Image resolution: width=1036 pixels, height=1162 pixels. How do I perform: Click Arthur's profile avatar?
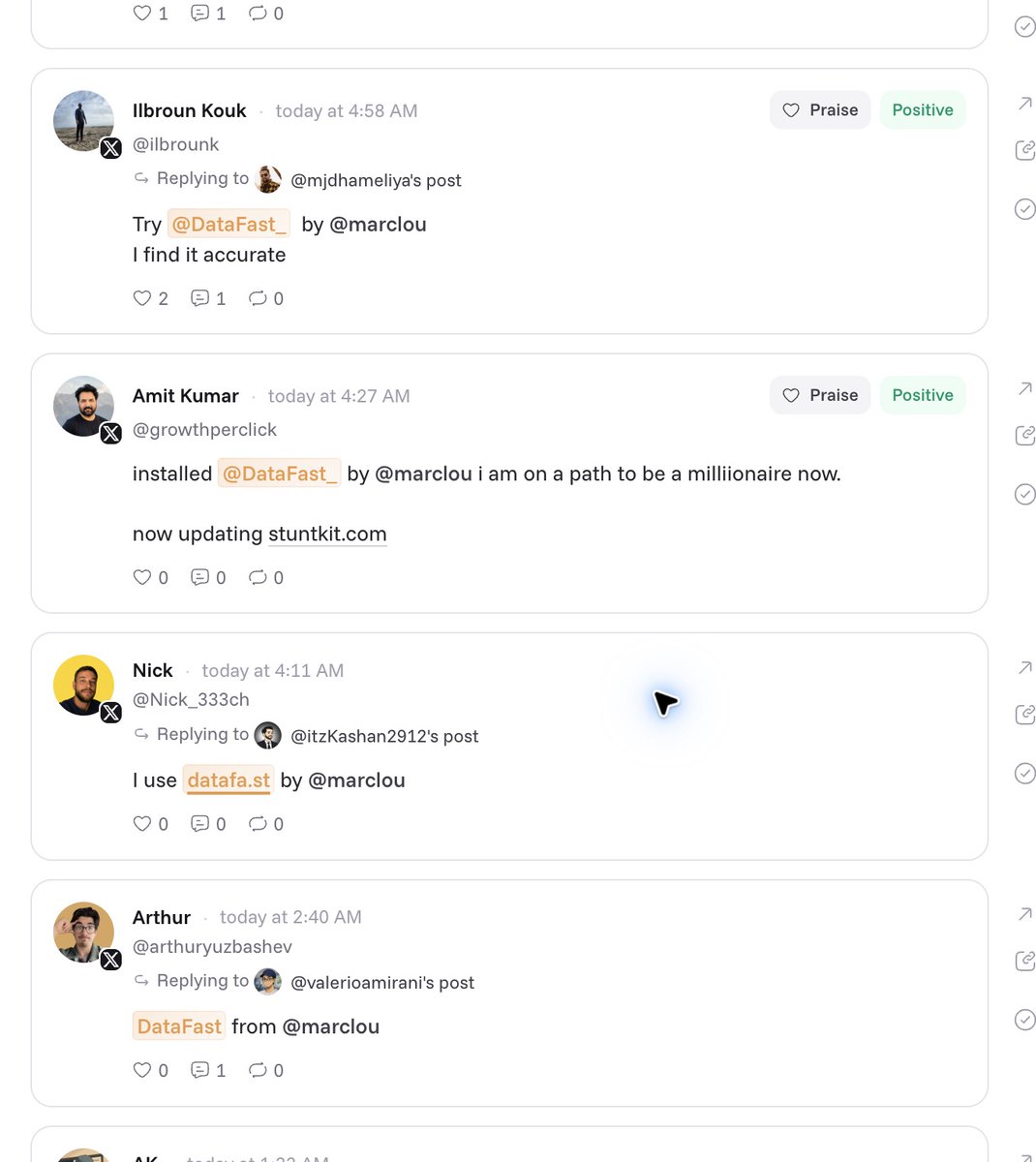[x=83, y=933]
